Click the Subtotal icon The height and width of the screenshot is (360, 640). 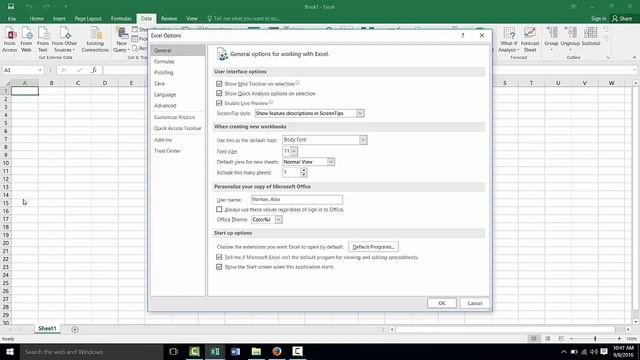[591, 36]
